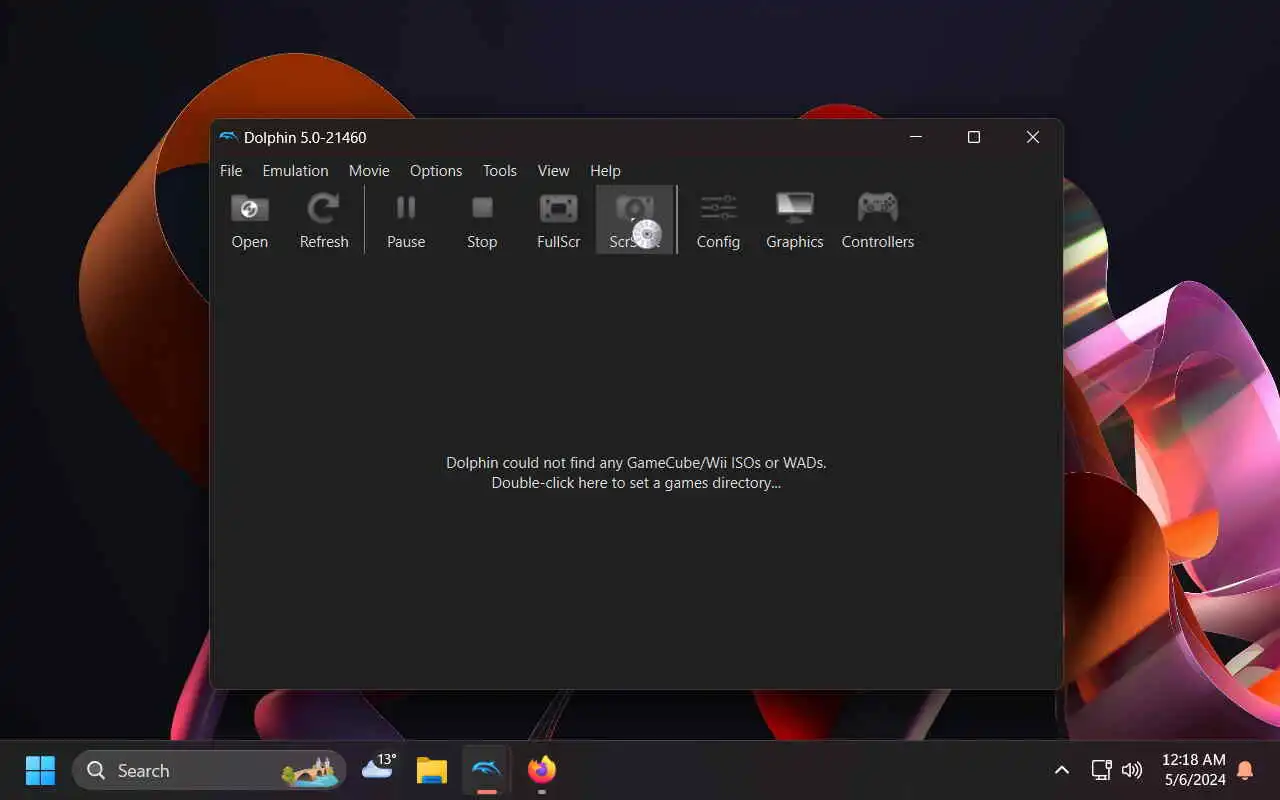
Task: Open the Tools menu
Action: 500,171
